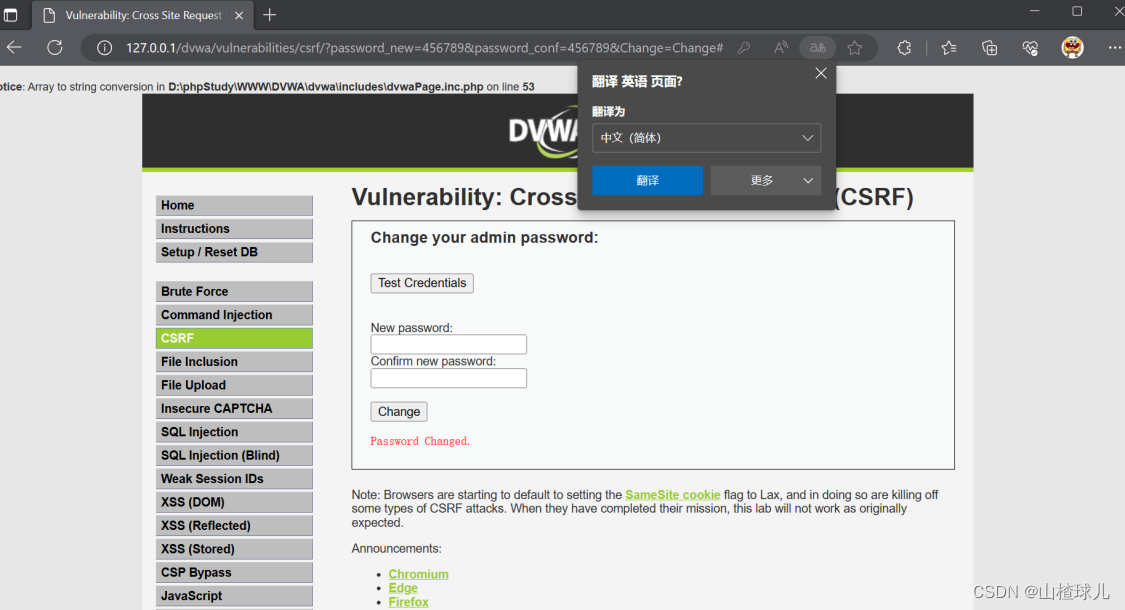
Task: Open the CSP Bypass page
Action: pyautogui.click(x=234, y=573)
